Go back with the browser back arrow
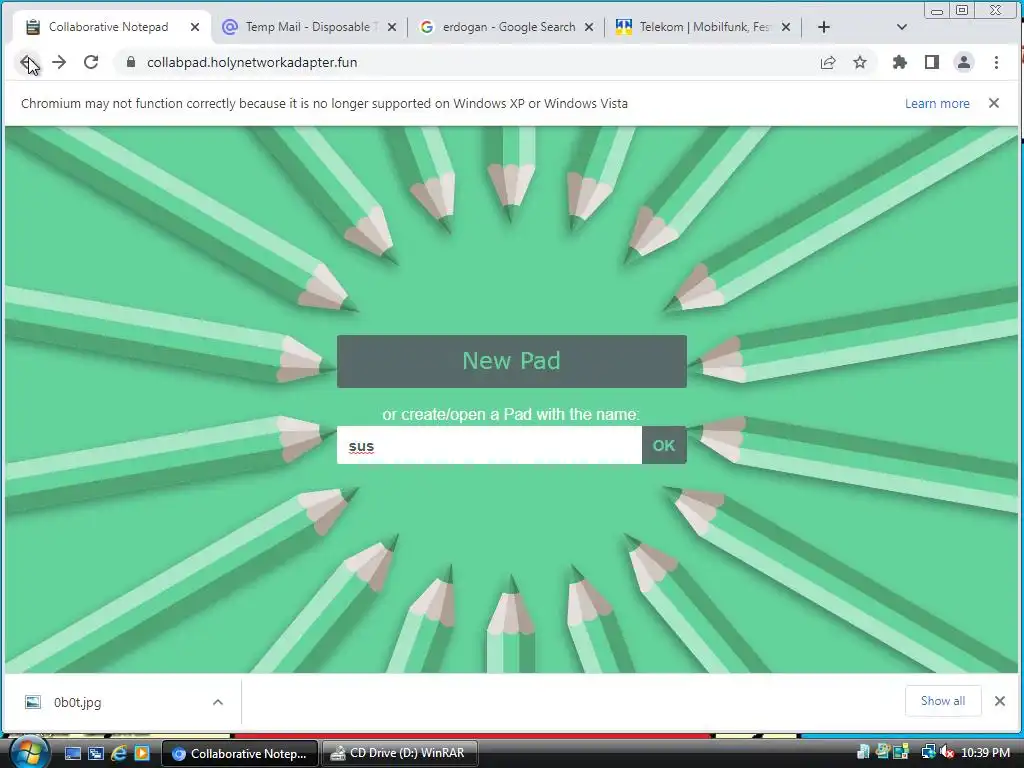This screenshot has height=768, width=1024. 27,63
